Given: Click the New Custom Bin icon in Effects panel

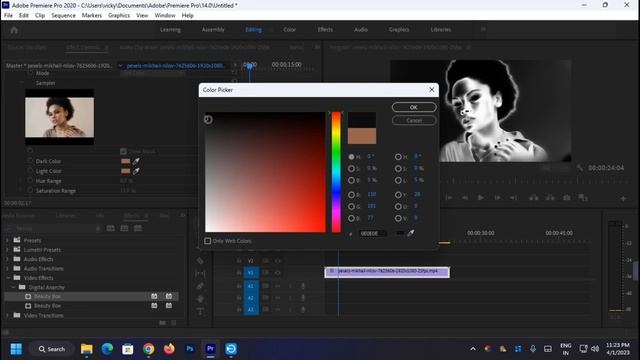Looking at the screenshot, I should (x=162, y=323).
